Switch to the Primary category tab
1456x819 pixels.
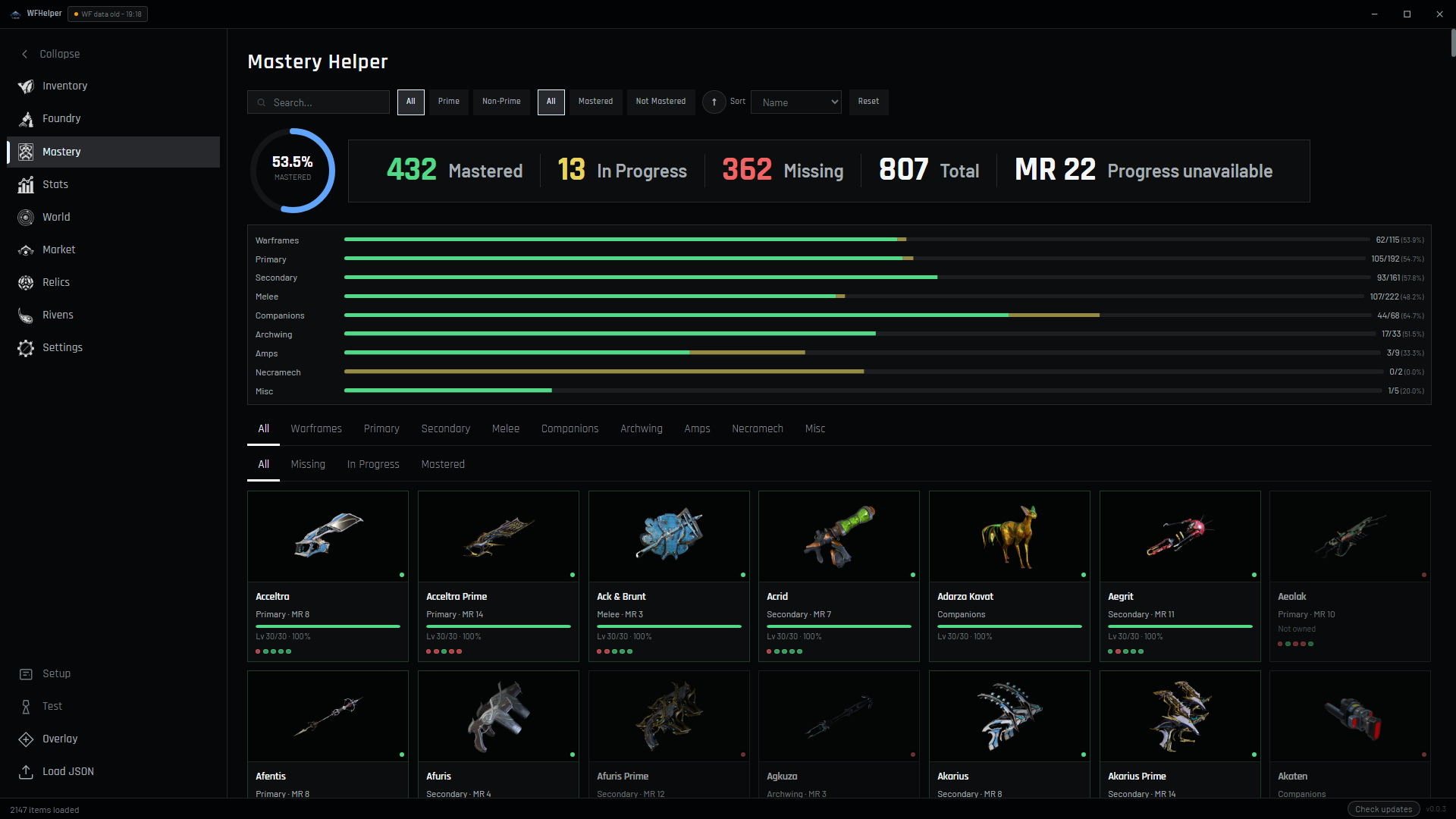[381, 428]
